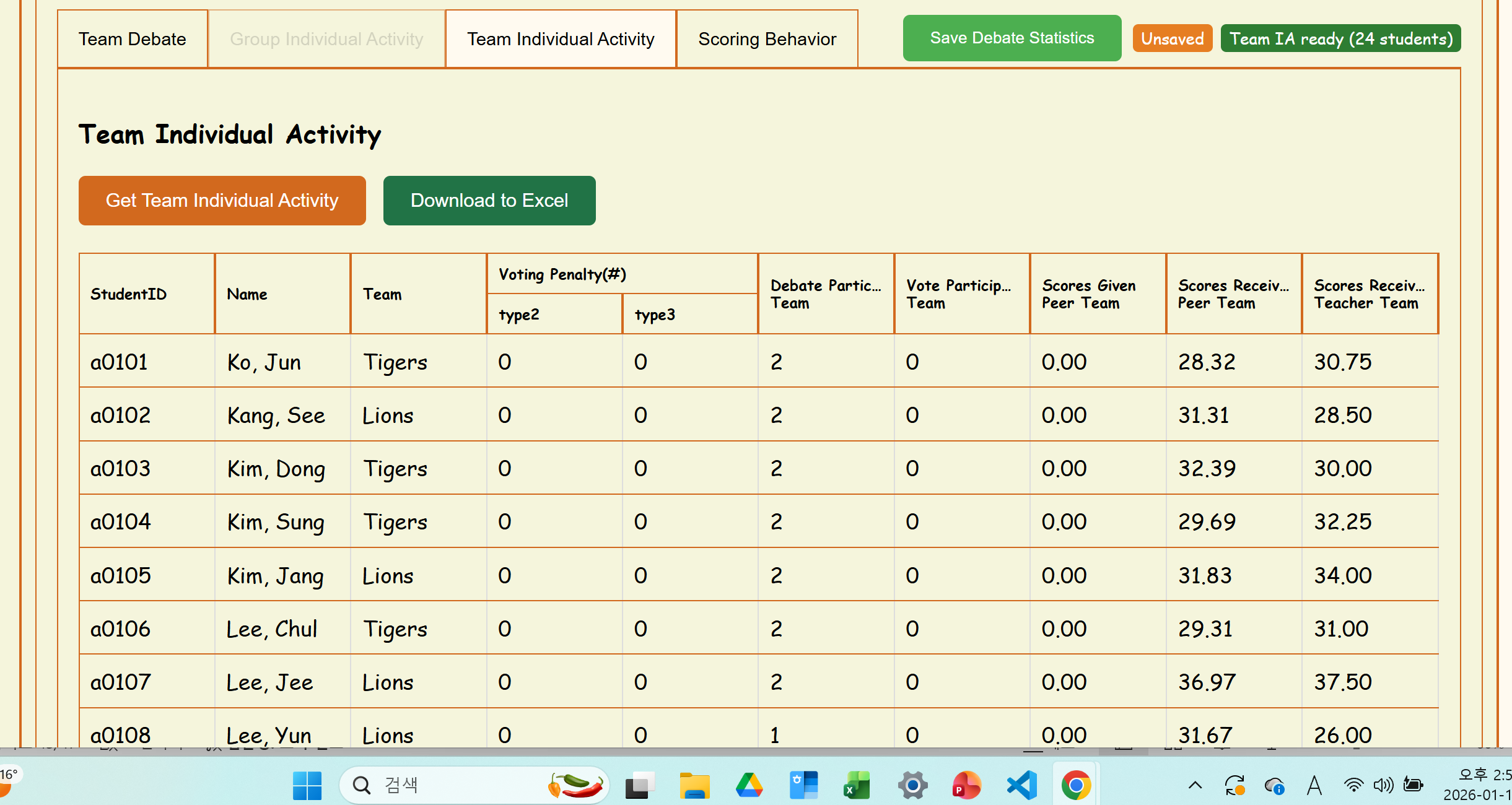Open the Scoring Behavior tab
The height and width of the screenshot is (805, 1512).
[x=767, y=39]
